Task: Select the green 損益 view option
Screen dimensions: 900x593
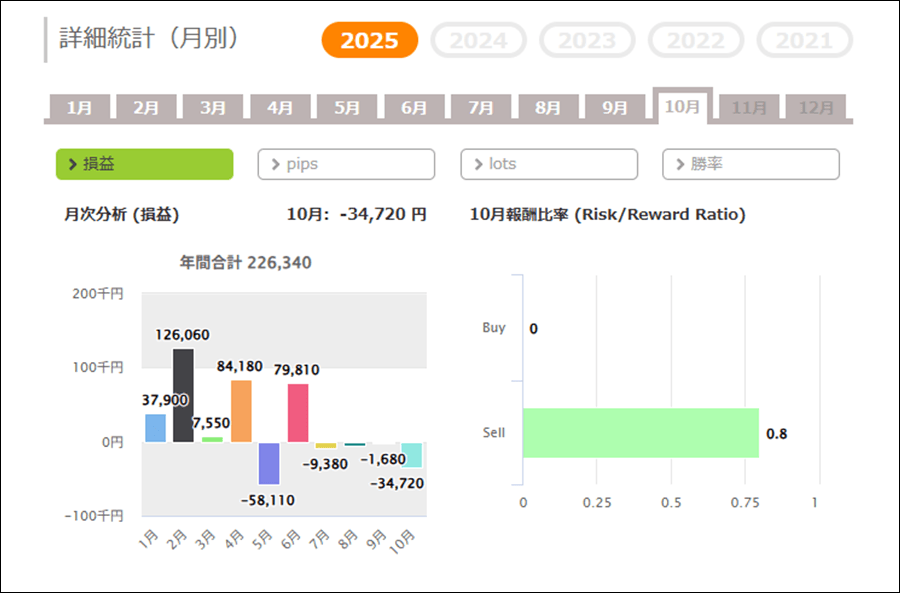Action: pos(144,164)
